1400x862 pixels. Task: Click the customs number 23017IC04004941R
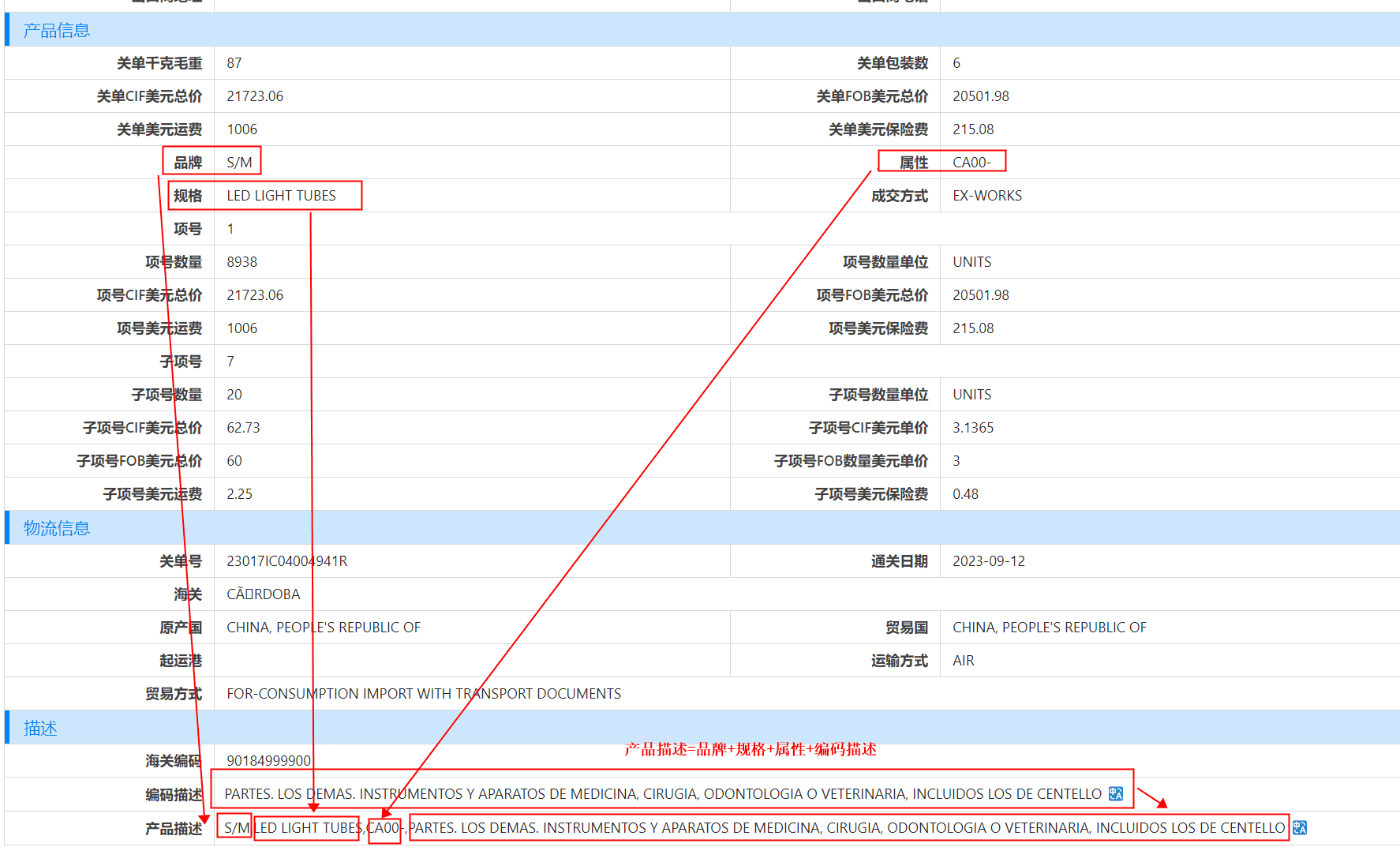(x=288, y=560)
